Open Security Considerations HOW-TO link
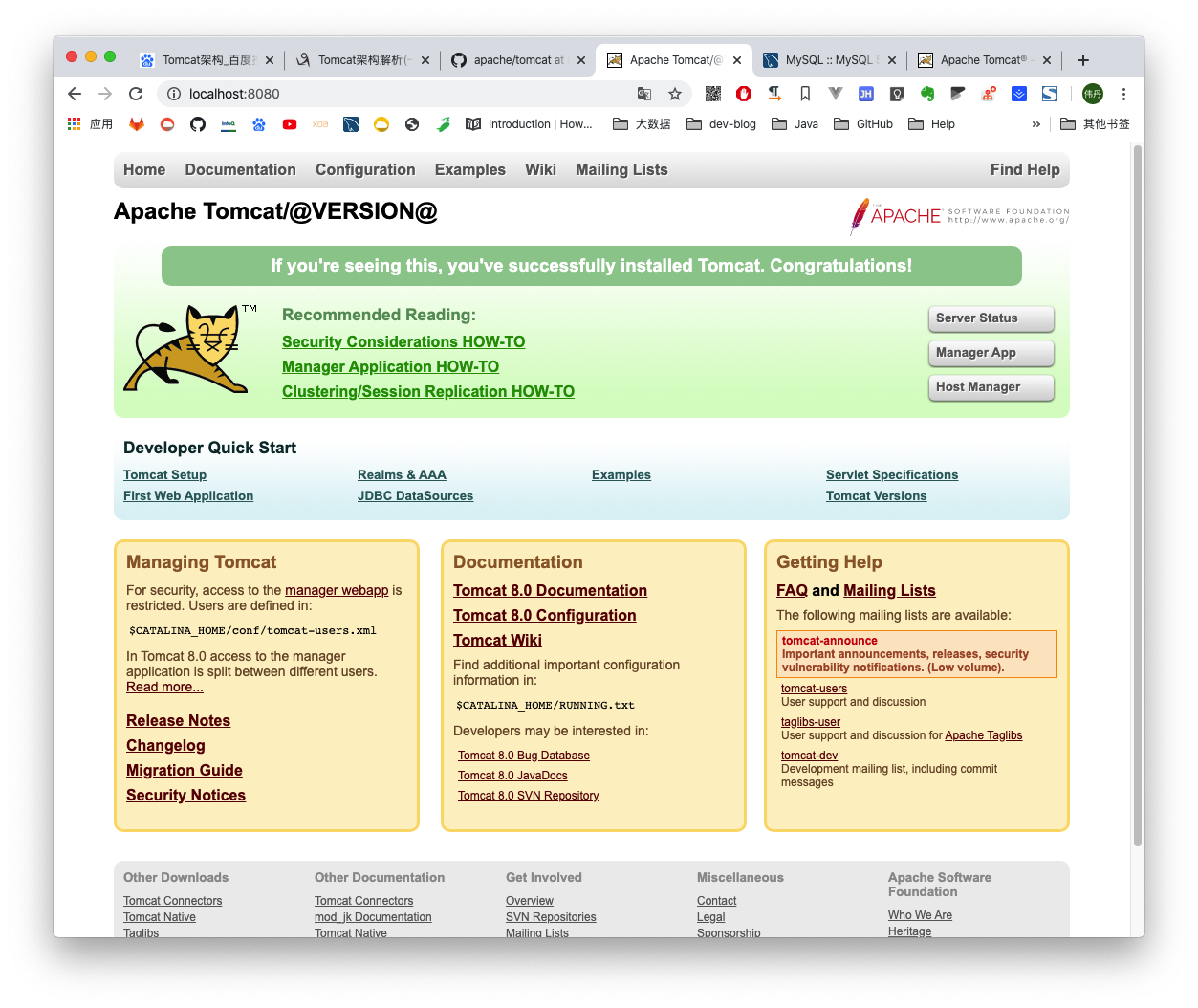Image resolution: width=1198 pixels, height=1008 pixels. 403,341
